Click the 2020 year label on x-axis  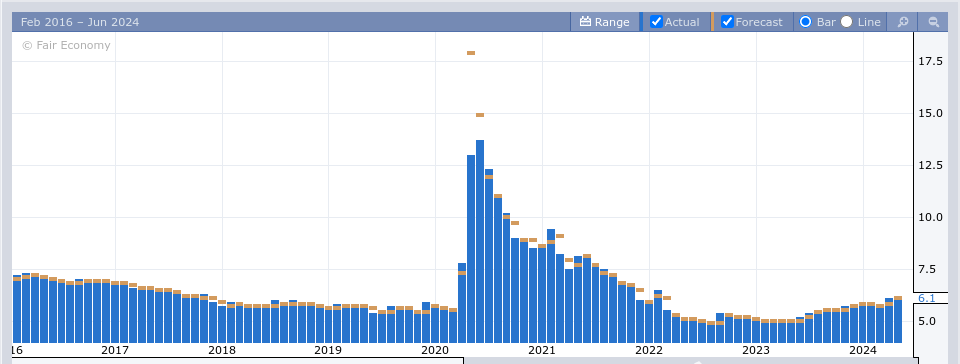(x=435, y=350)
